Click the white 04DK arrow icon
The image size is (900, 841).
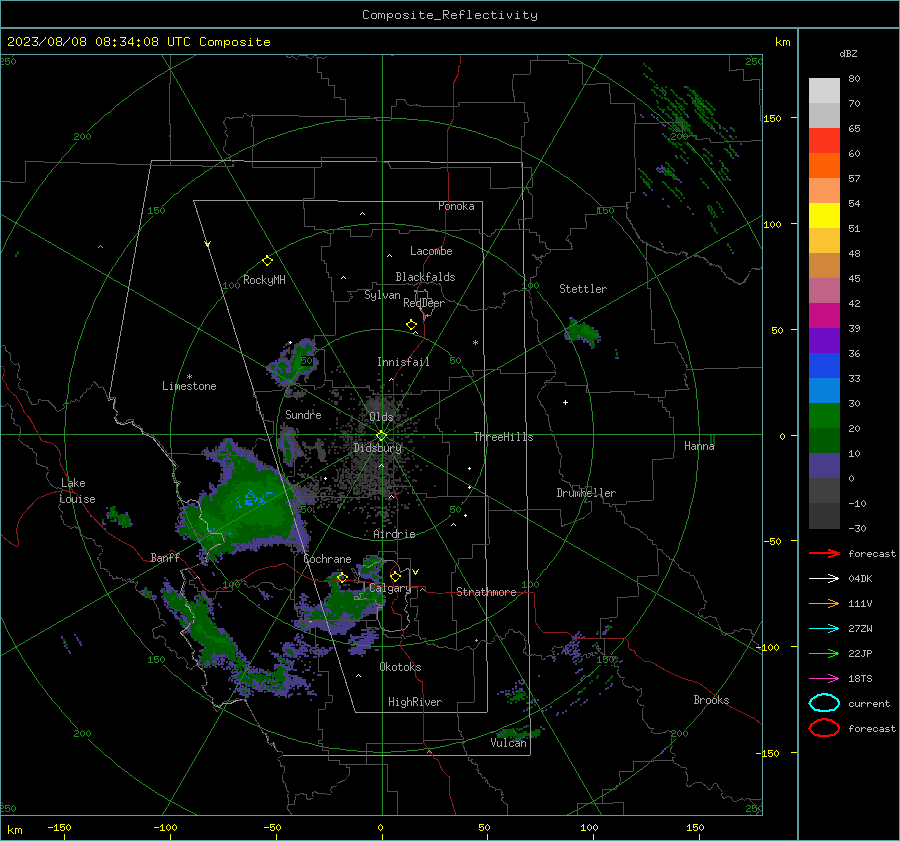click(x=824, y=578)
